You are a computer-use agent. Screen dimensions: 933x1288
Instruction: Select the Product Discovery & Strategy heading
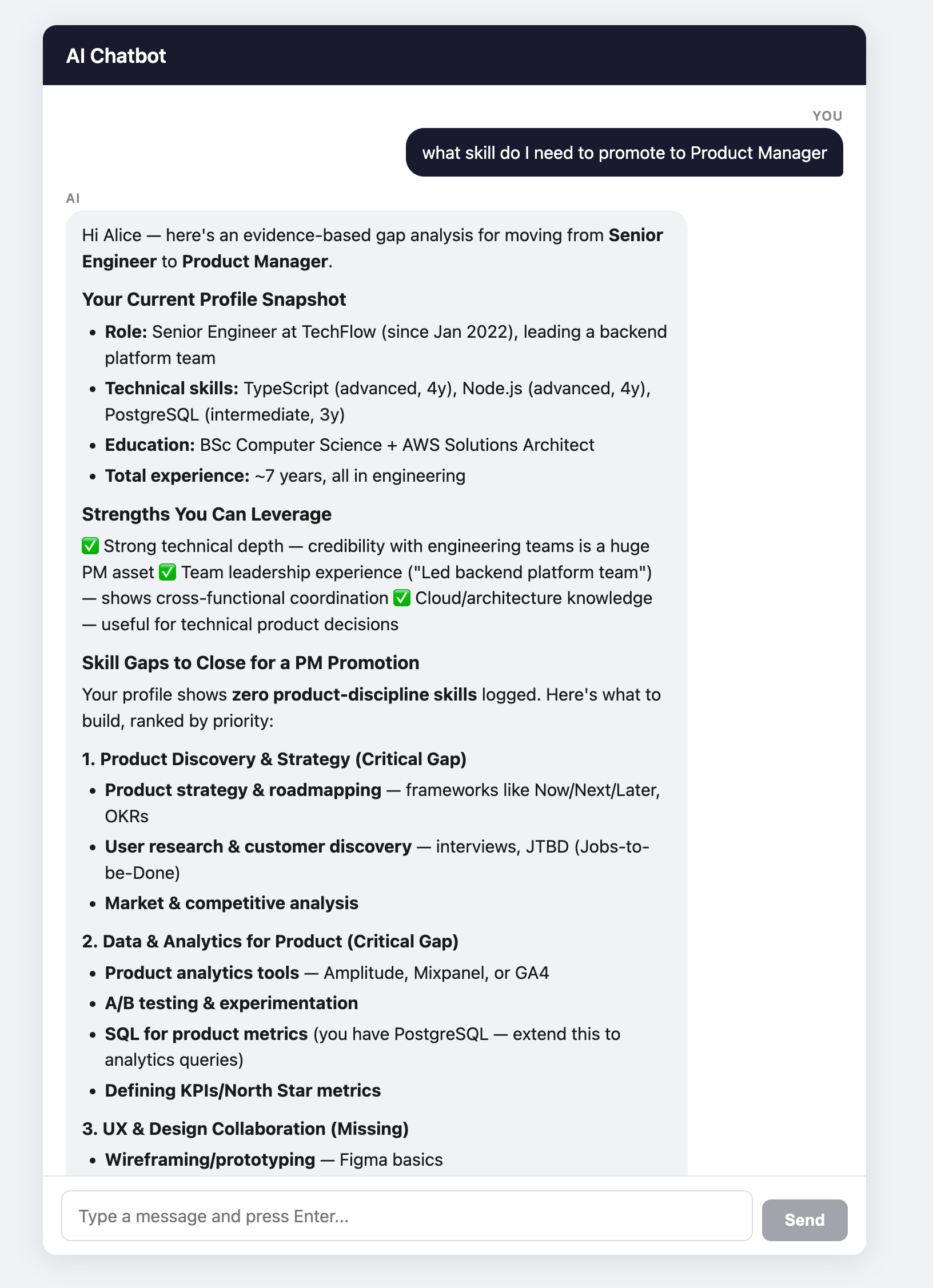274,759
